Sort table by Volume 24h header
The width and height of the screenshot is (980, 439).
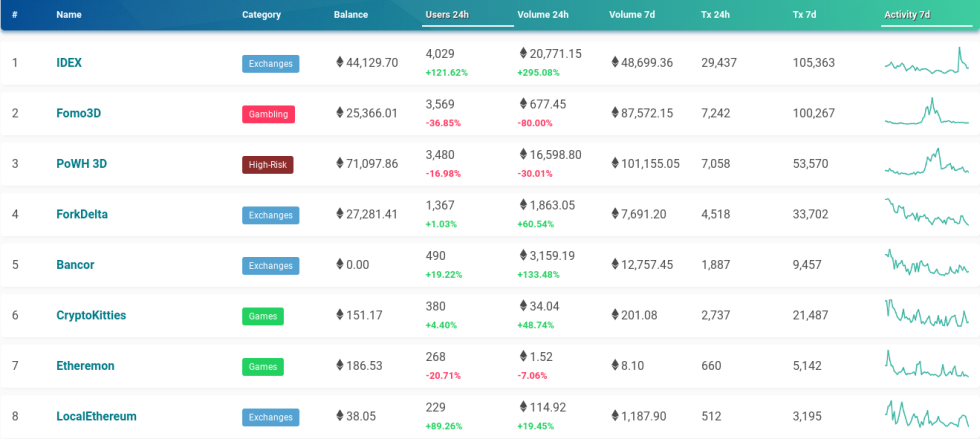(542, 15)
